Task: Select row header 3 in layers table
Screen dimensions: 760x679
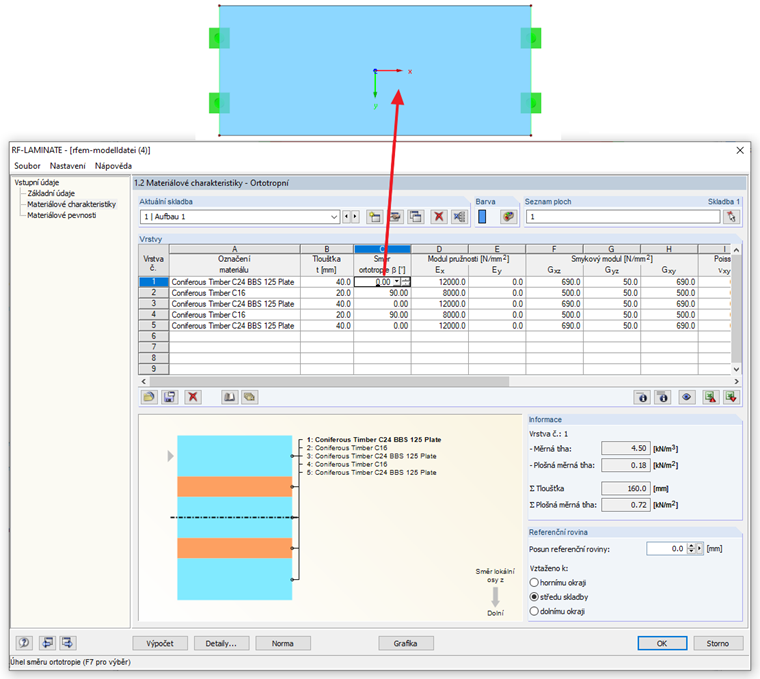Action: click(154, 303)
